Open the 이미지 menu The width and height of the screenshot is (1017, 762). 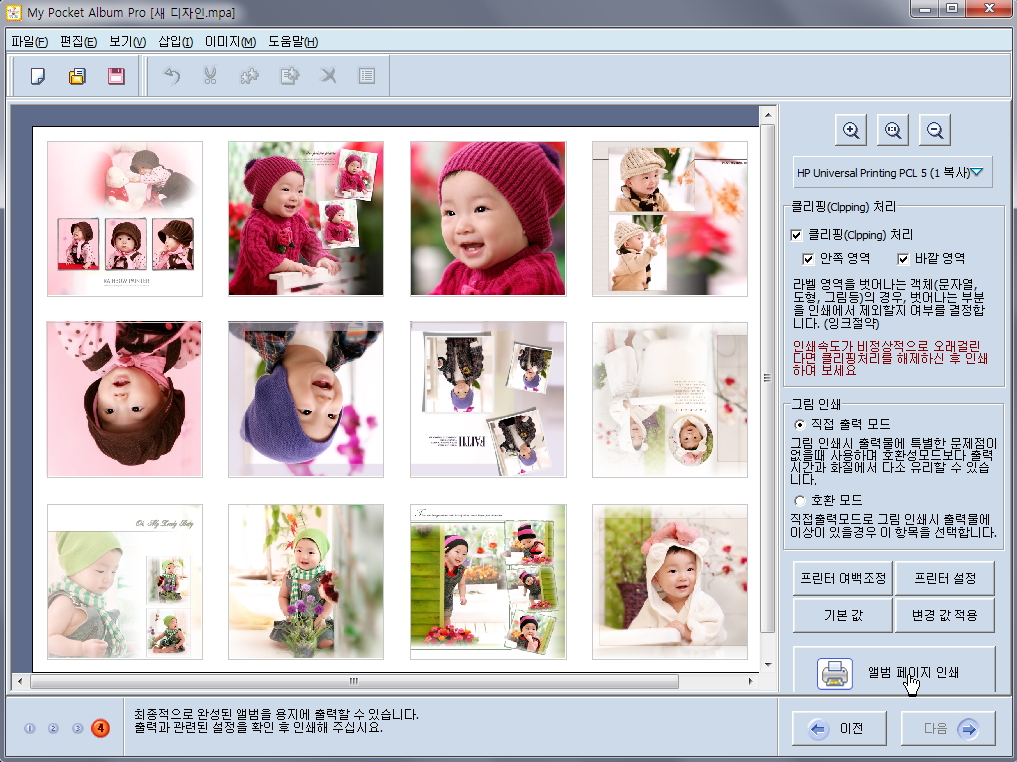(230, 42)
